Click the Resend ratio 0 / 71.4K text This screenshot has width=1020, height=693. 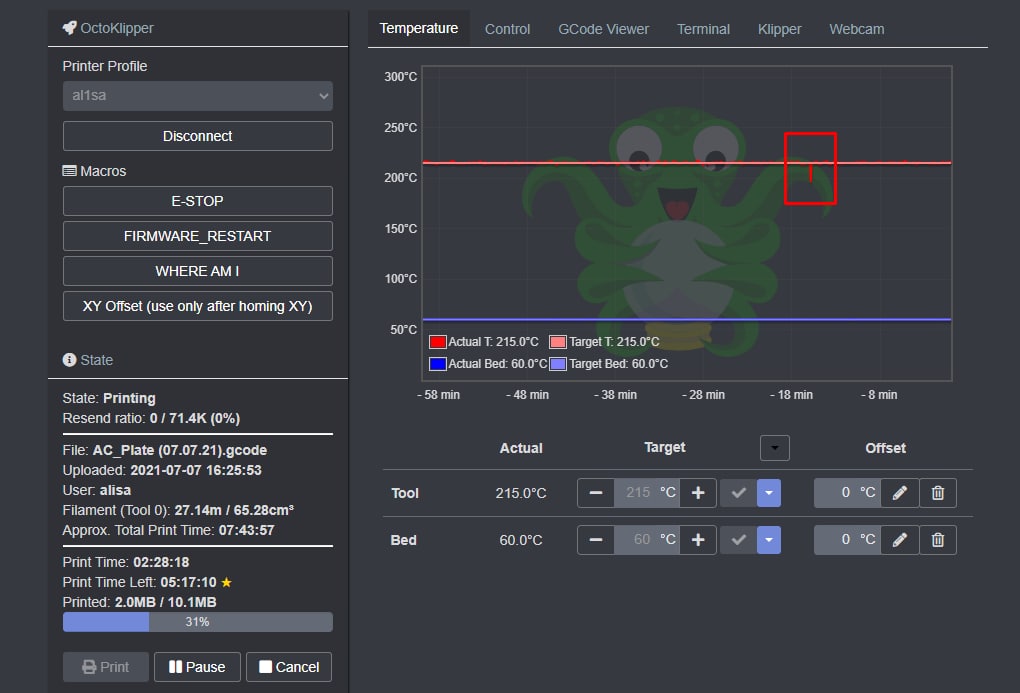coord(151,418)
